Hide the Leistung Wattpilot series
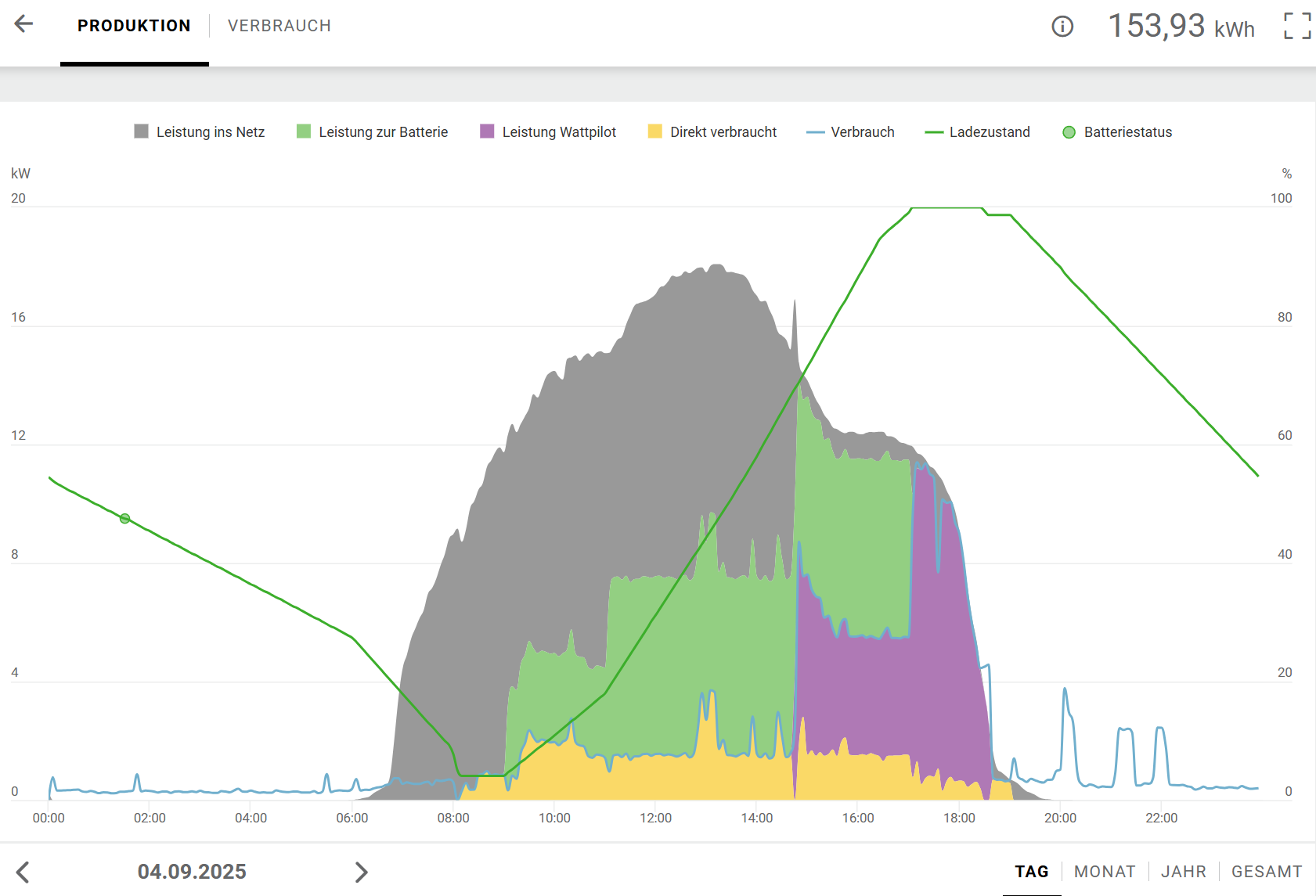 (x=548, y=132)
